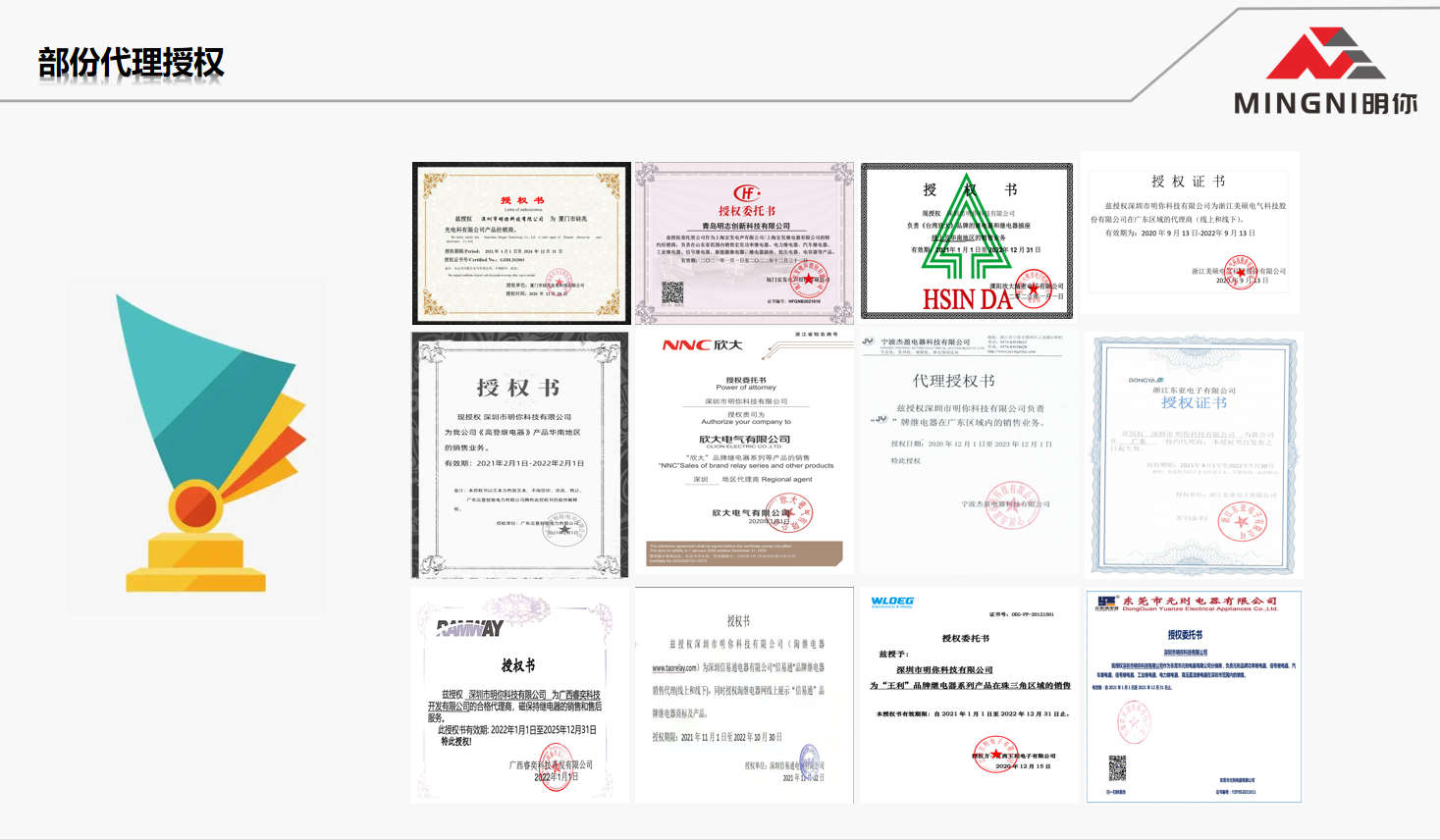Click the 代理授权书 heading text
This screenshot has width=1440, height=840.
tap(953, 381)
